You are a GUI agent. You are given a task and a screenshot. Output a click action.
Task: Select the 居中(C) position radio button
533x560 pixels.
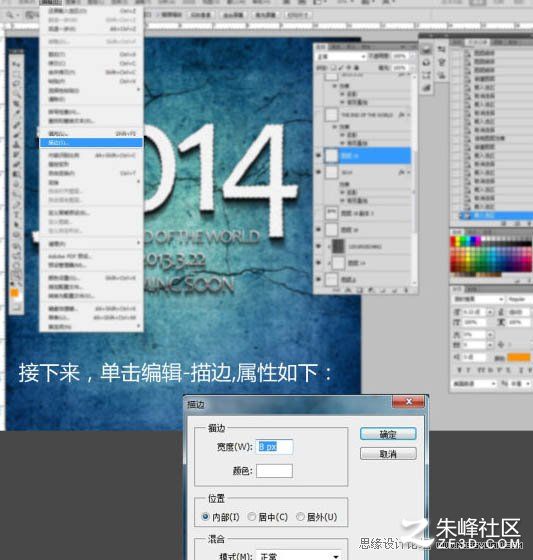[x=268, y=517]
